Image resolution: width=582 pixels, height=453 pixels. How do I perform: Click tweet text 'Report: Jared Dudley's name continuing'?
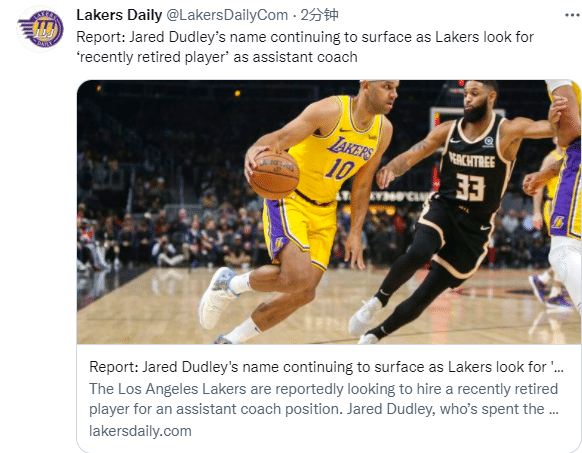pyautogui.click(x=305, y=37)
